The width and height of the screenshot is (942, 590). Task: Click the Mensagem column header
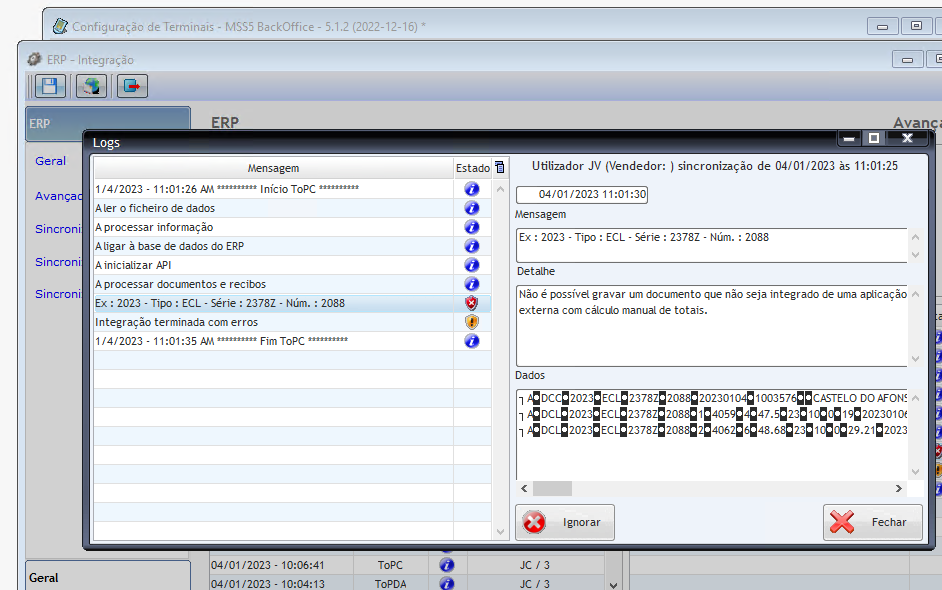[x=273, y=168]
